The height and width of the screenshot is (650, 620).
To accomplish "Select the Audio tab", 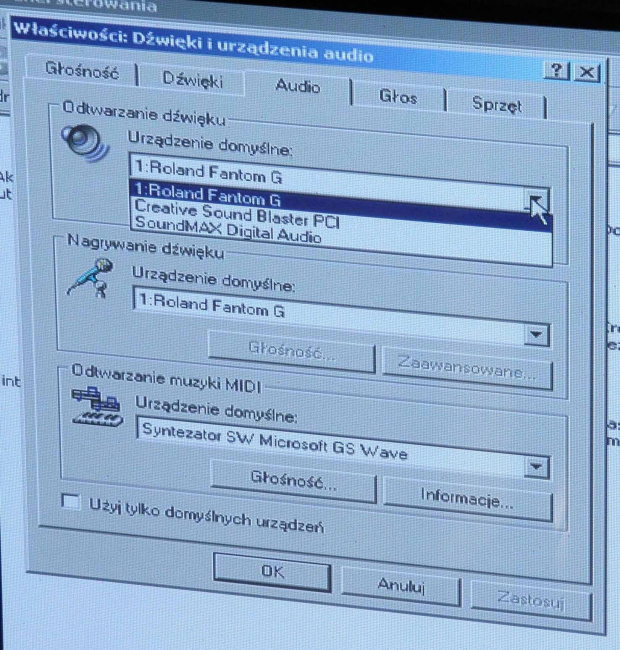I will point(298,86).
